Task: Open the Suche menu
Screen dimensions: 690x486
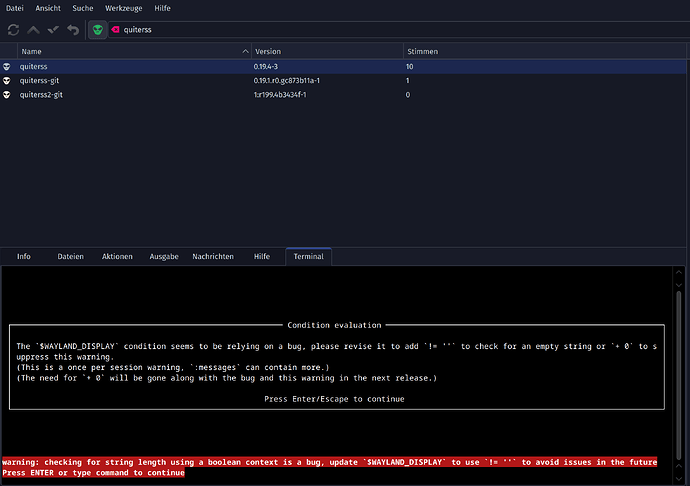Action: tap(83, 8)
